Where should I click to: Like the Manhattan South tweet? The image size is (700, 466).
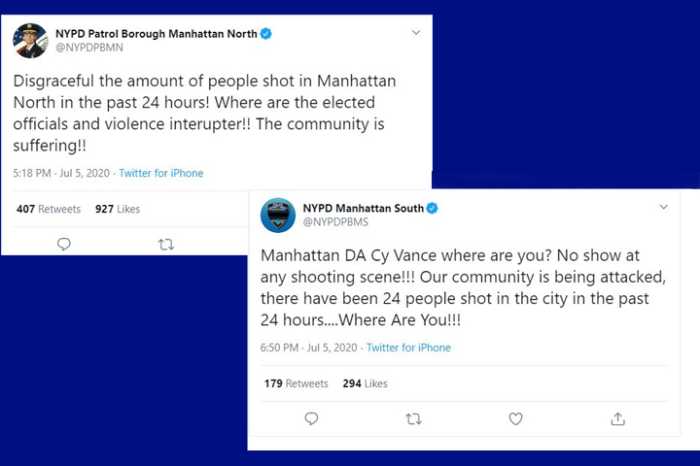[515, 419]
